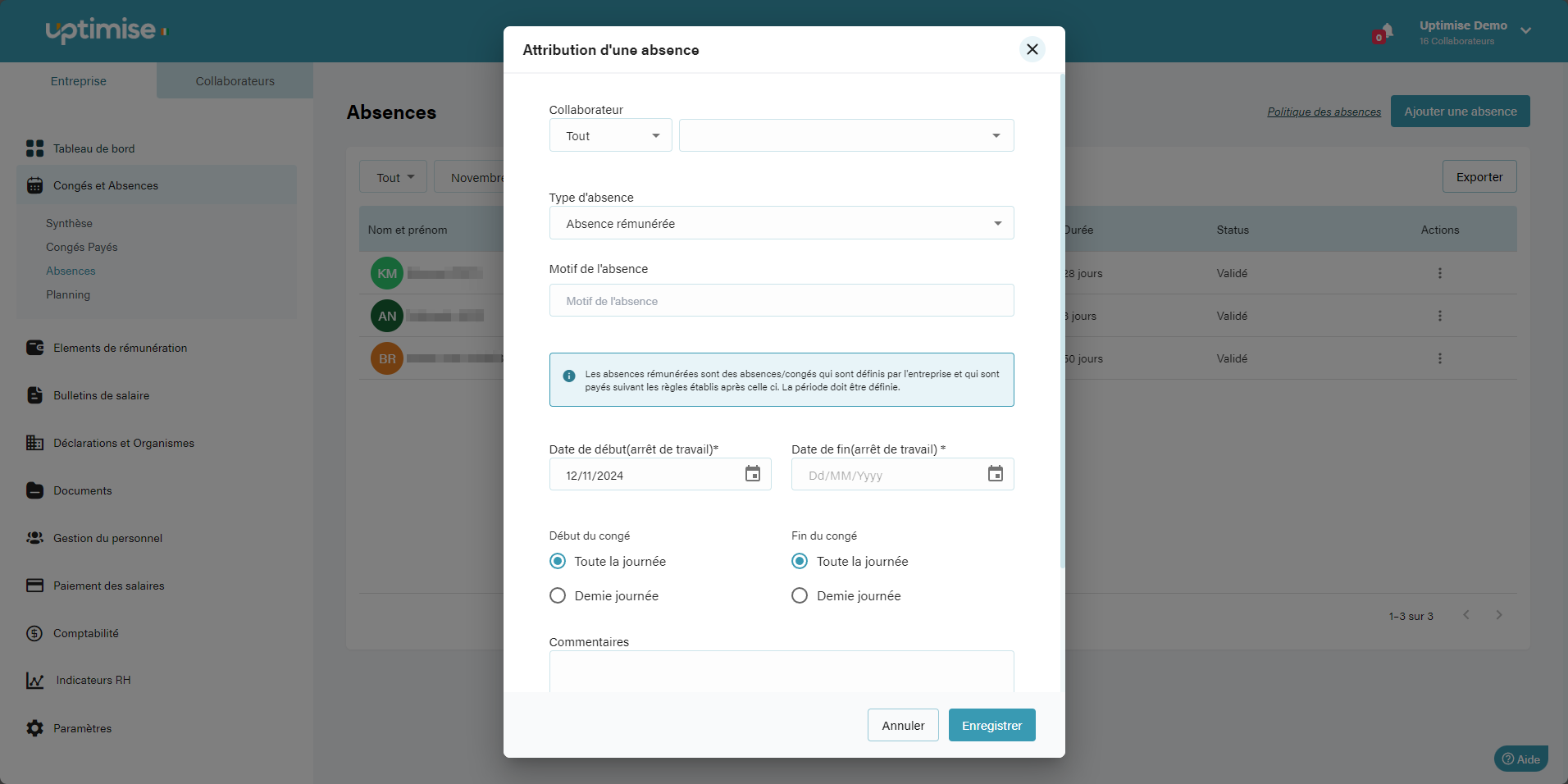Click Validé status in the KM row

1232,273
